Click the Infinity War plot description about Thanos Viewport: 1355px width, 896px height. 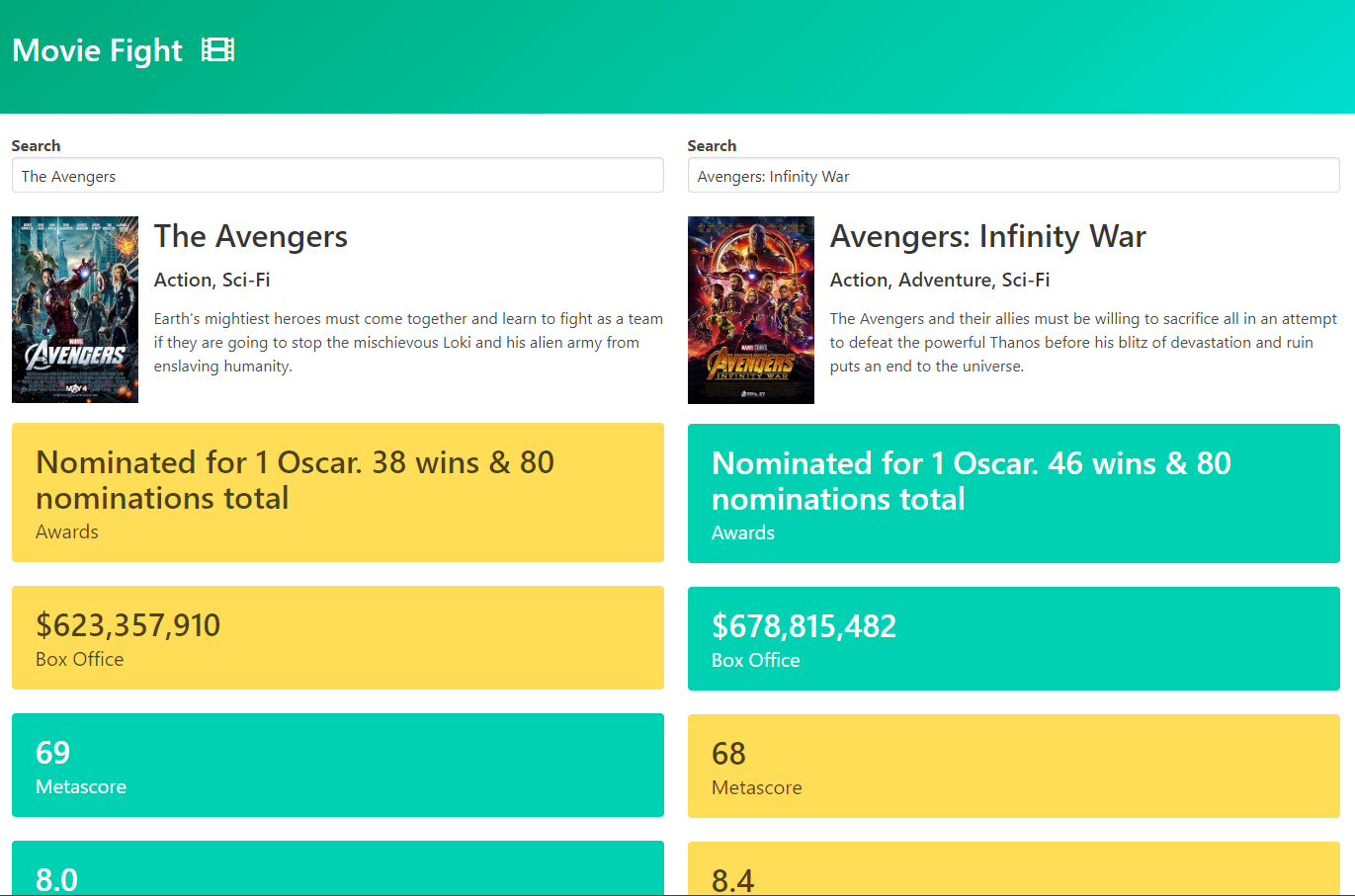pyautogui.click(x=1083, y=342)
